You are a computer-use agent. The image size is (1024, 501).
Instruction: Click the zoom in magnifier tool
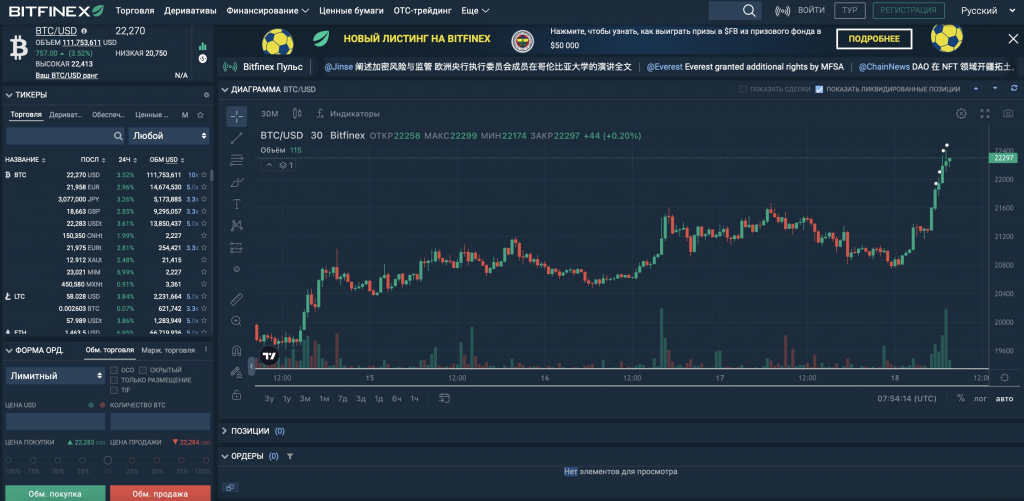click(x=236, y=321)
